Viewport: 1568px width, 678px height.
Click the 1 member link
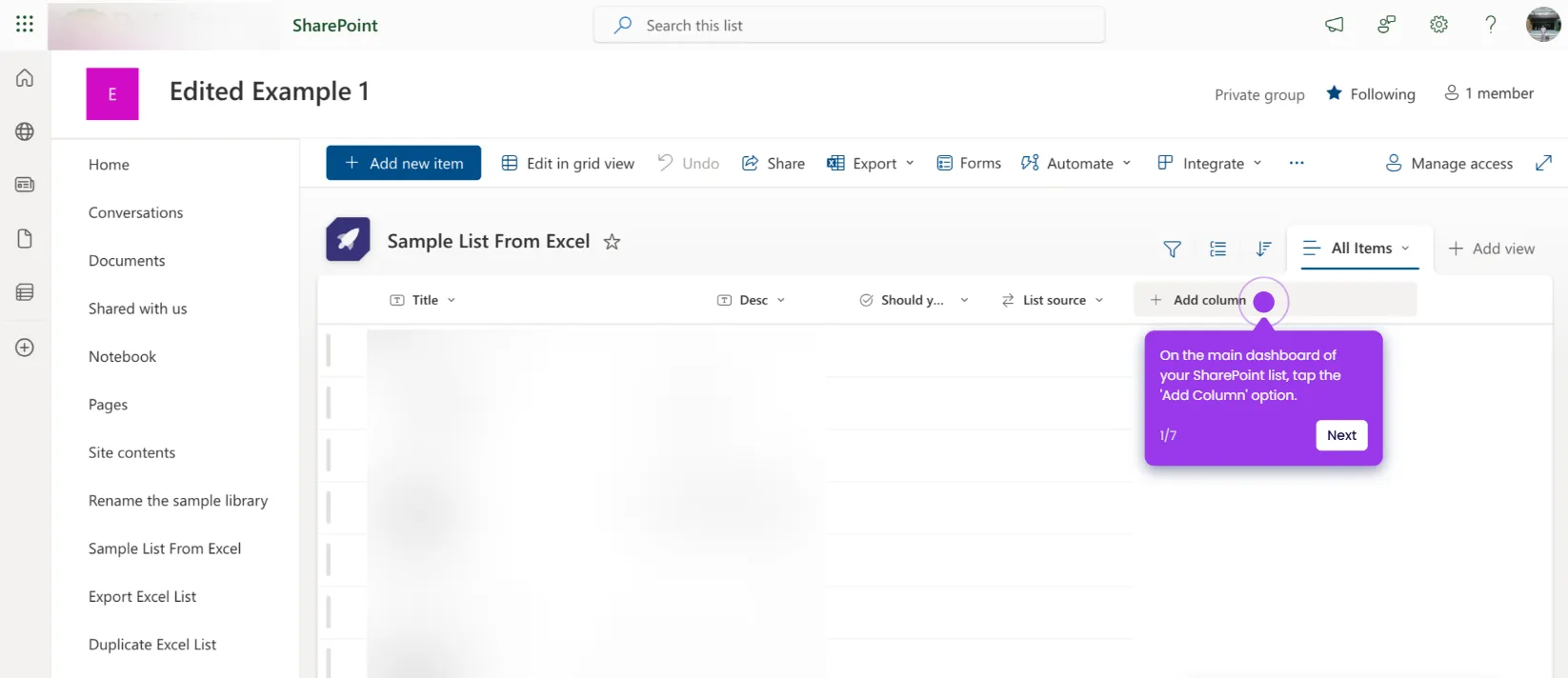pos(1489,93)
